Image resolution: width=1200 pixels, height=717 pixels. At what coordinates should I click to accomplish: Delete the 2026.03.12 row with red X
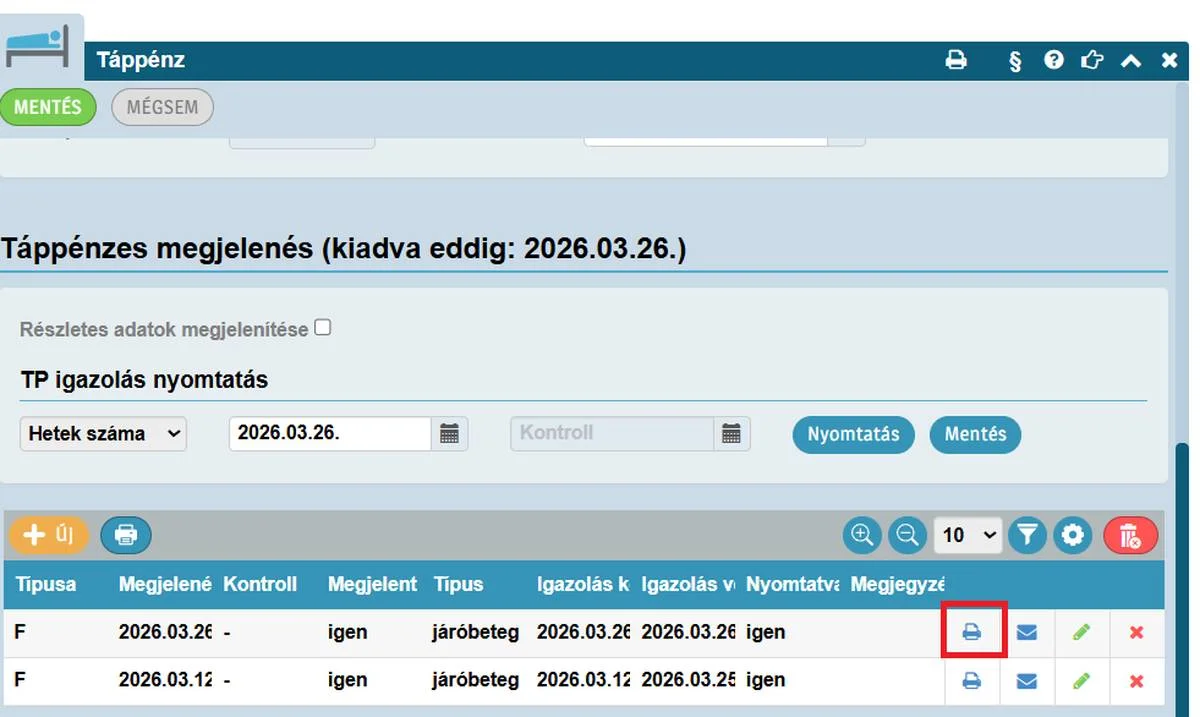[x=1136, y=680]
